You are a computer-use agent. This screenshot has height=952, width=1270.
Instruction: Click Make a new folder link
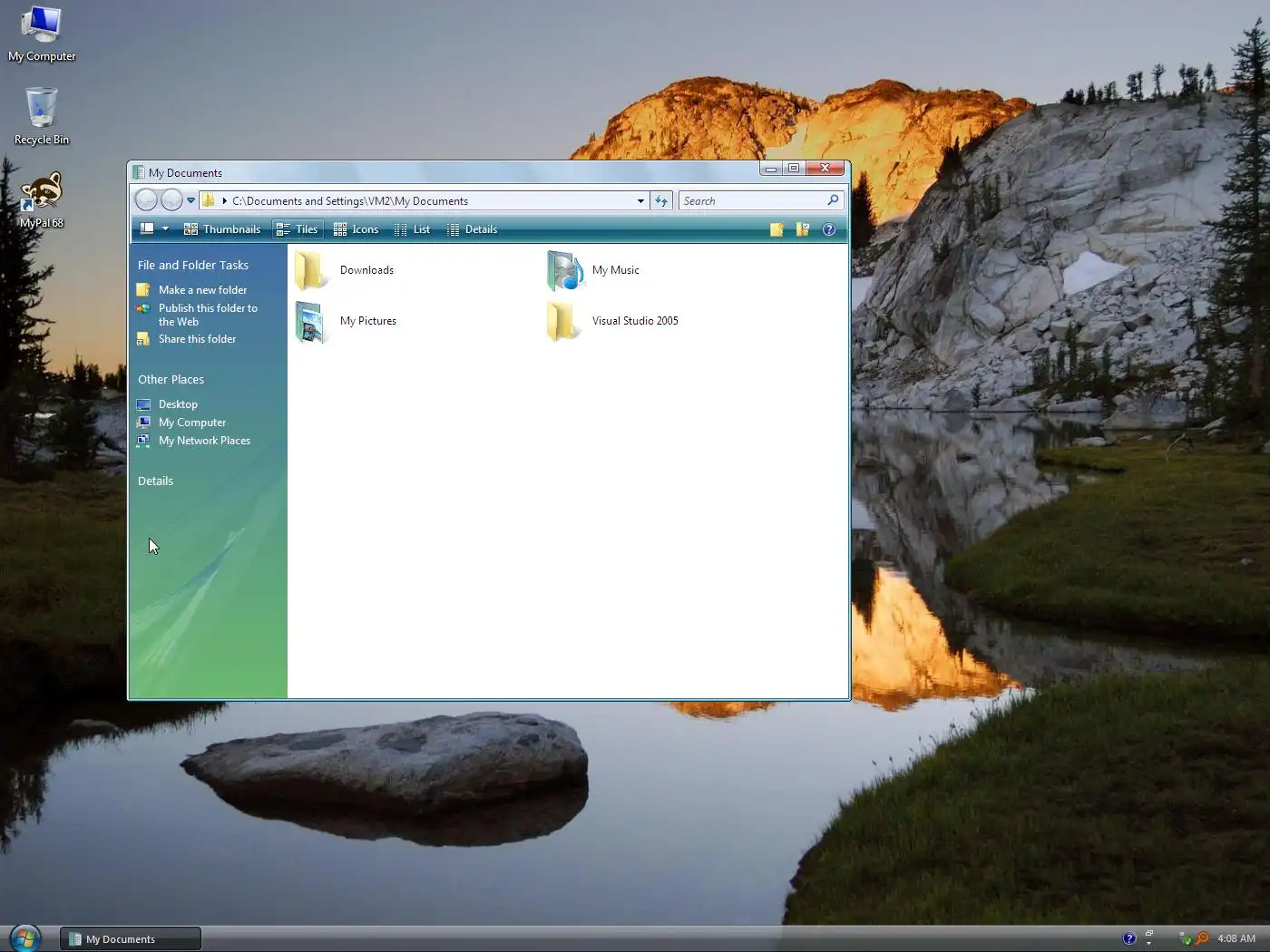(202, 290)
